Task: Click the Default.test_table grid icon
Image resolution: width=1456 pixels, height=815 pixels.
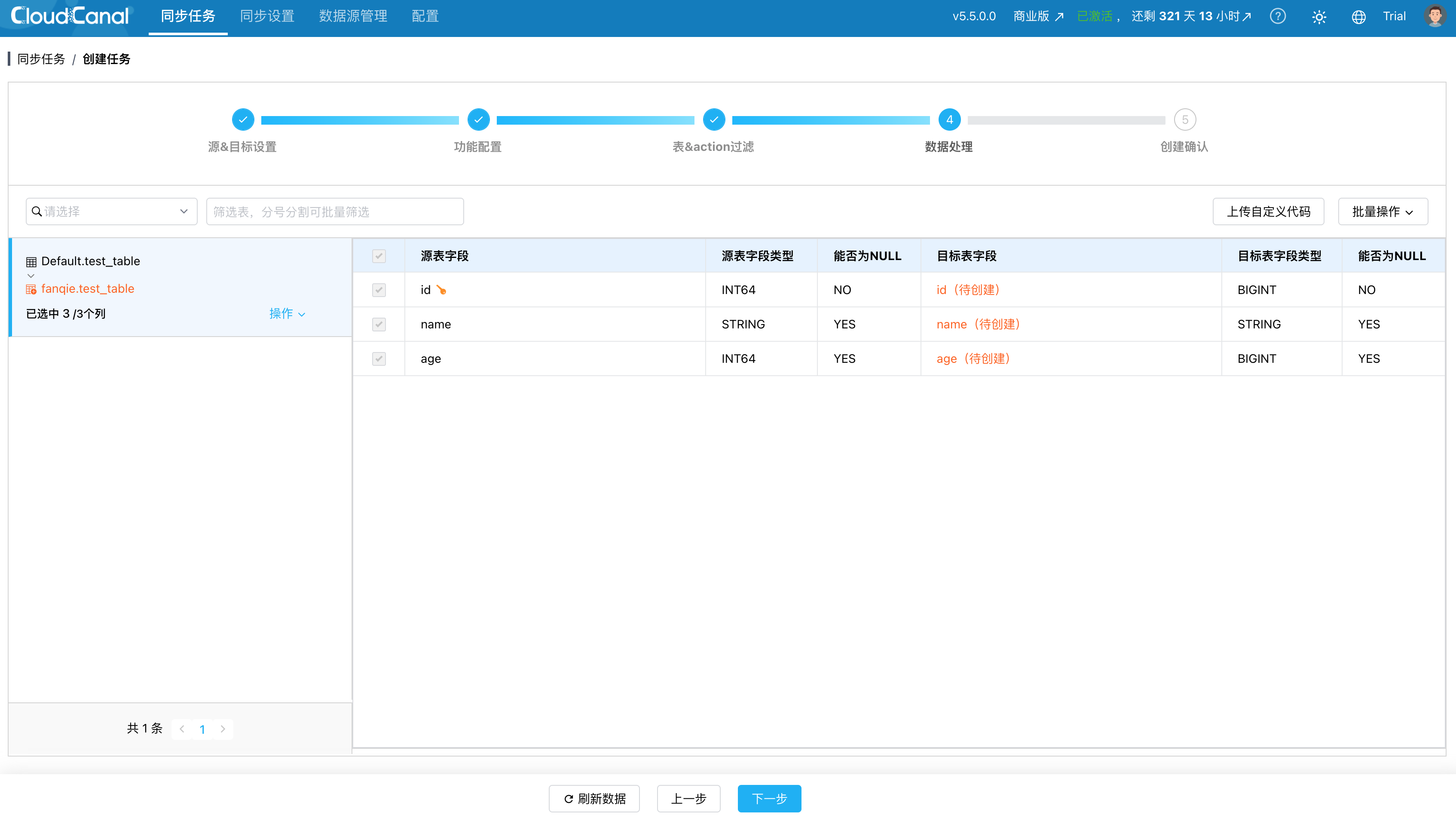Action: click(x=31, y=262)
